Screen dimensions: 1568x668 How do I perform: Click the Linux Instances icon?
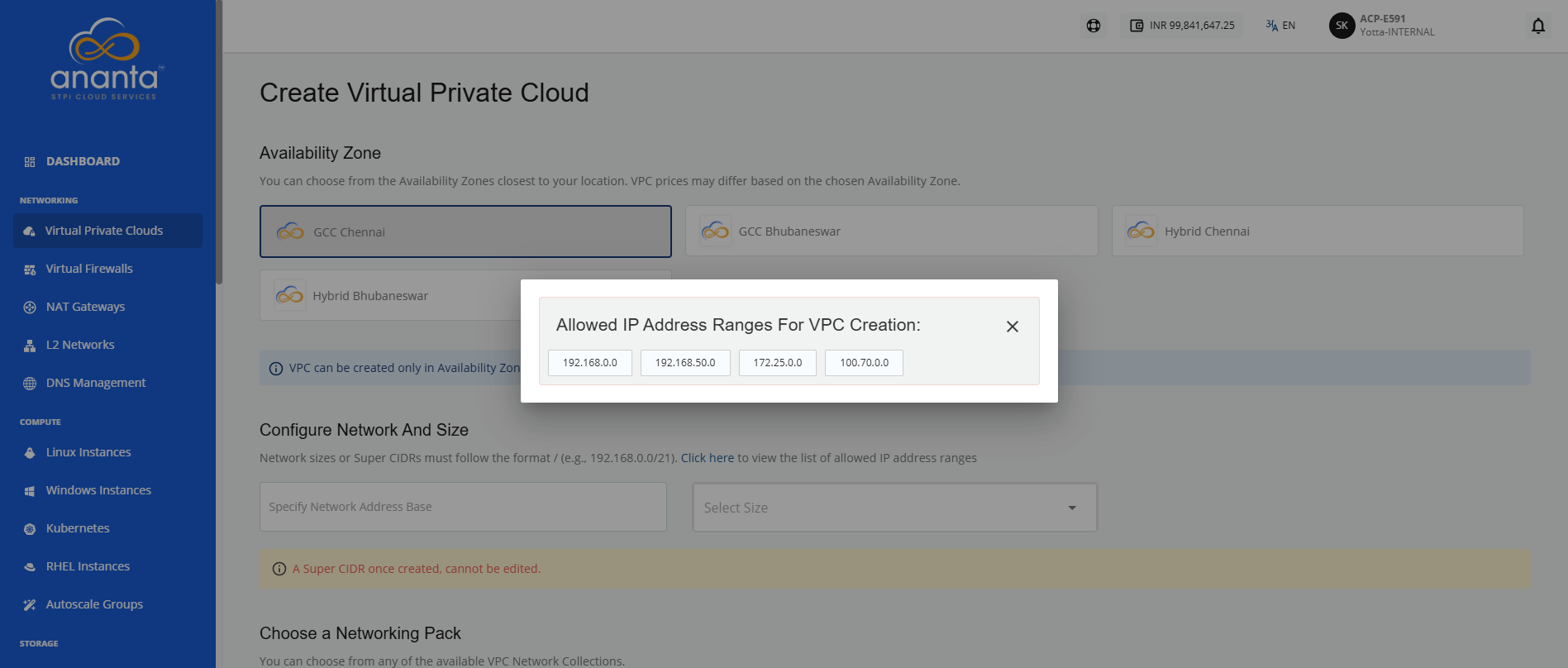click(30, 453)
